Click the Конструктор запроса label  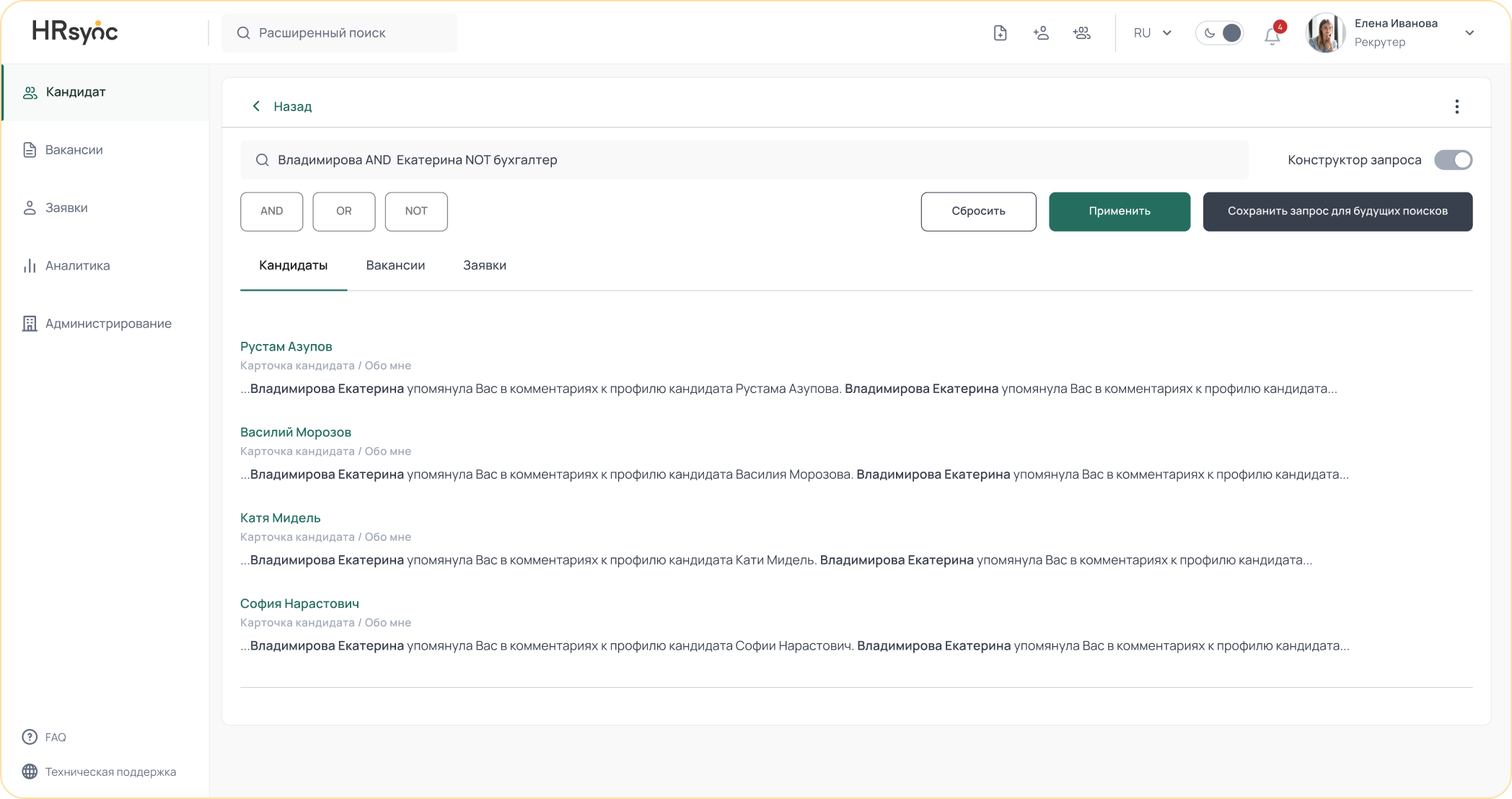click(x=1354, y=160)
